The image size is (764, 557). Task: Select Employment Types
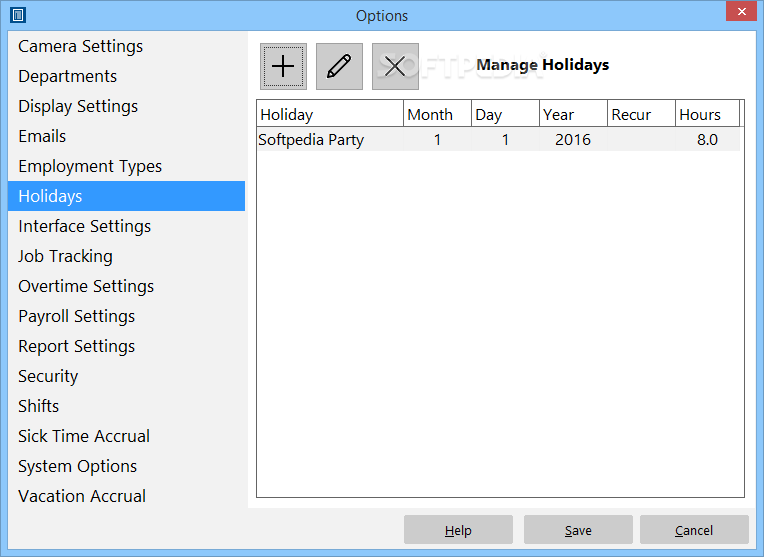pos(126,166)
